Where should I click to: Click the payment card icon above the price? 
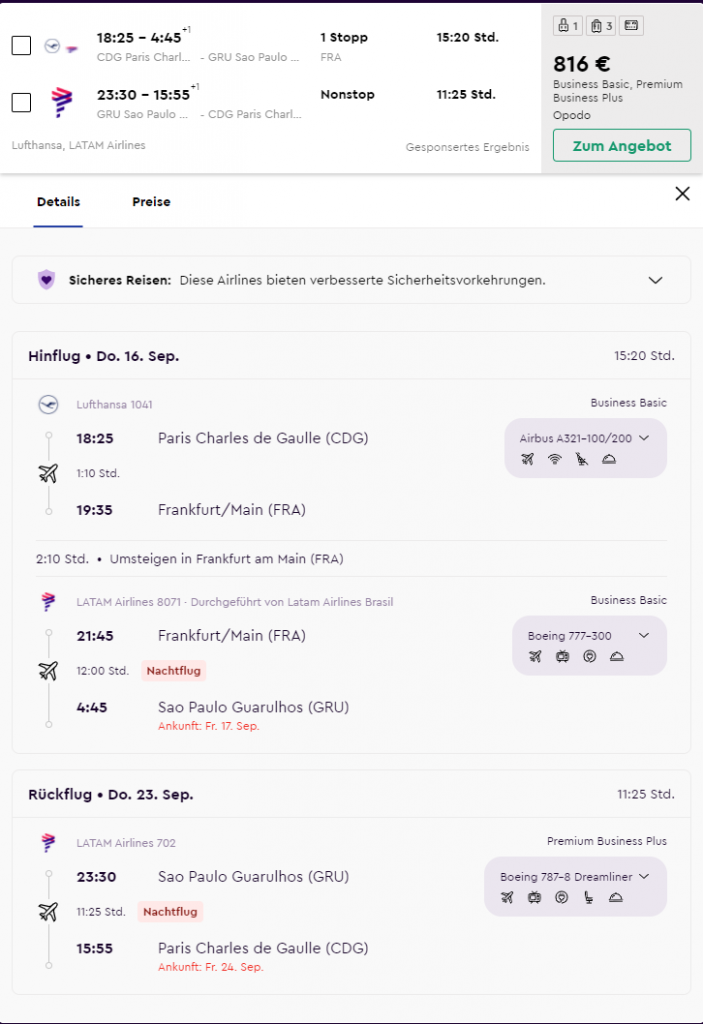point(632,25)
